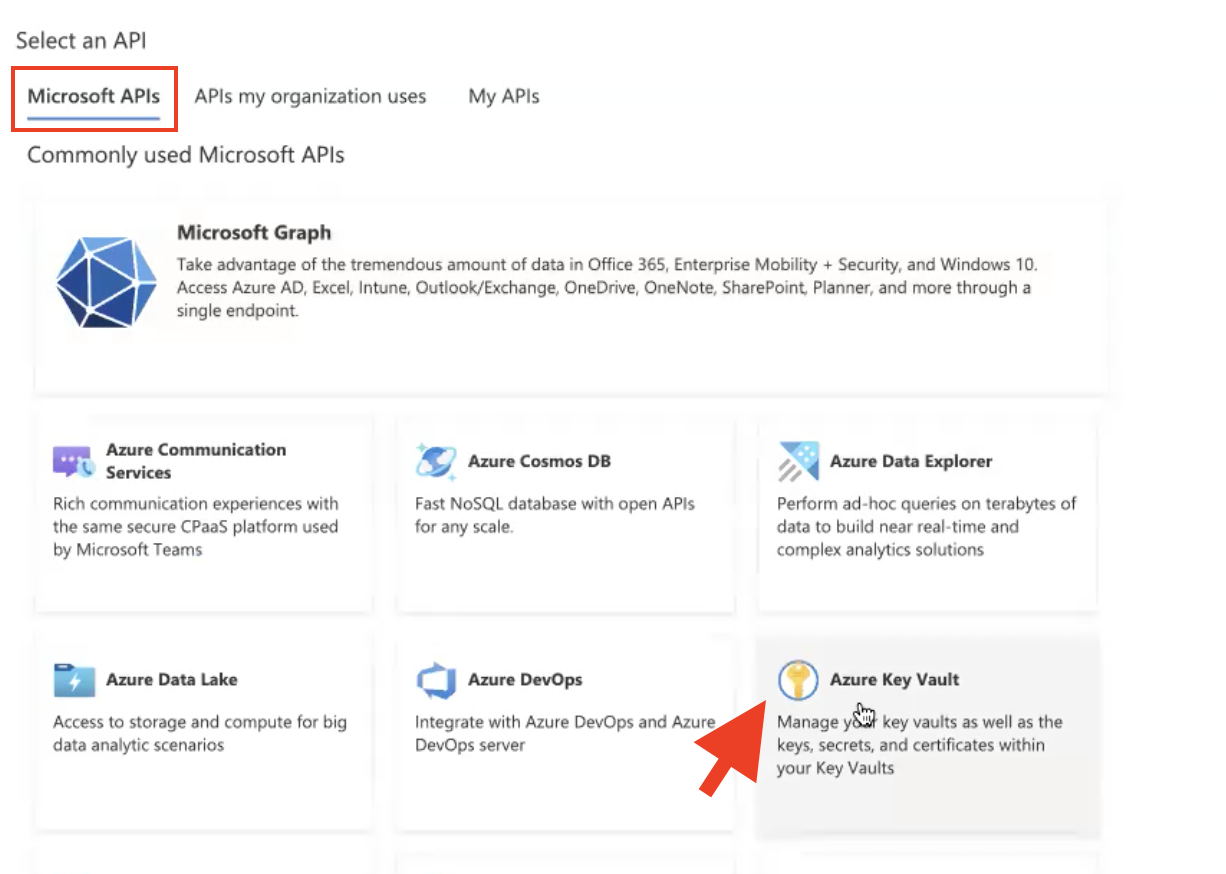The width and height of the screenshot is (1226, 874).
Task: Click the 'Access to storage and compute' description
Action: tap(200, 733)
